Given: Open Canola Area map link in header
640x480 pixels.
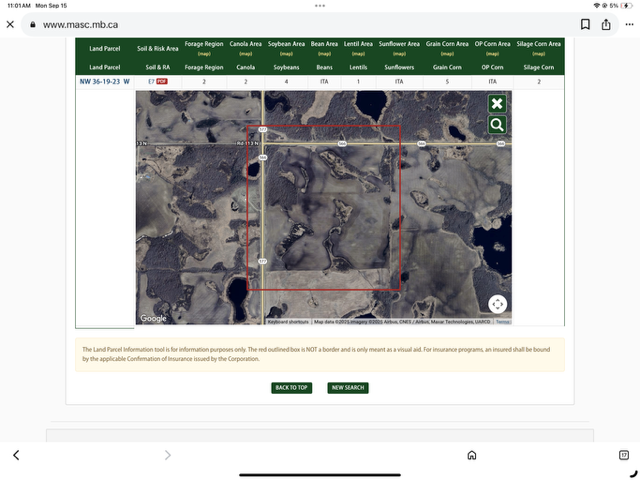Looking at the screenshot, I should (x=246, y=52).
